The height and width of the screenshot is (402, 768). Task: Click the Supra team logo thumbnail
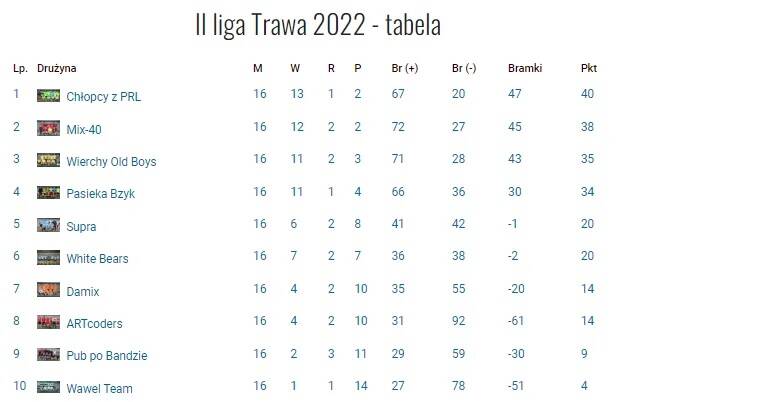pos(48,225)
